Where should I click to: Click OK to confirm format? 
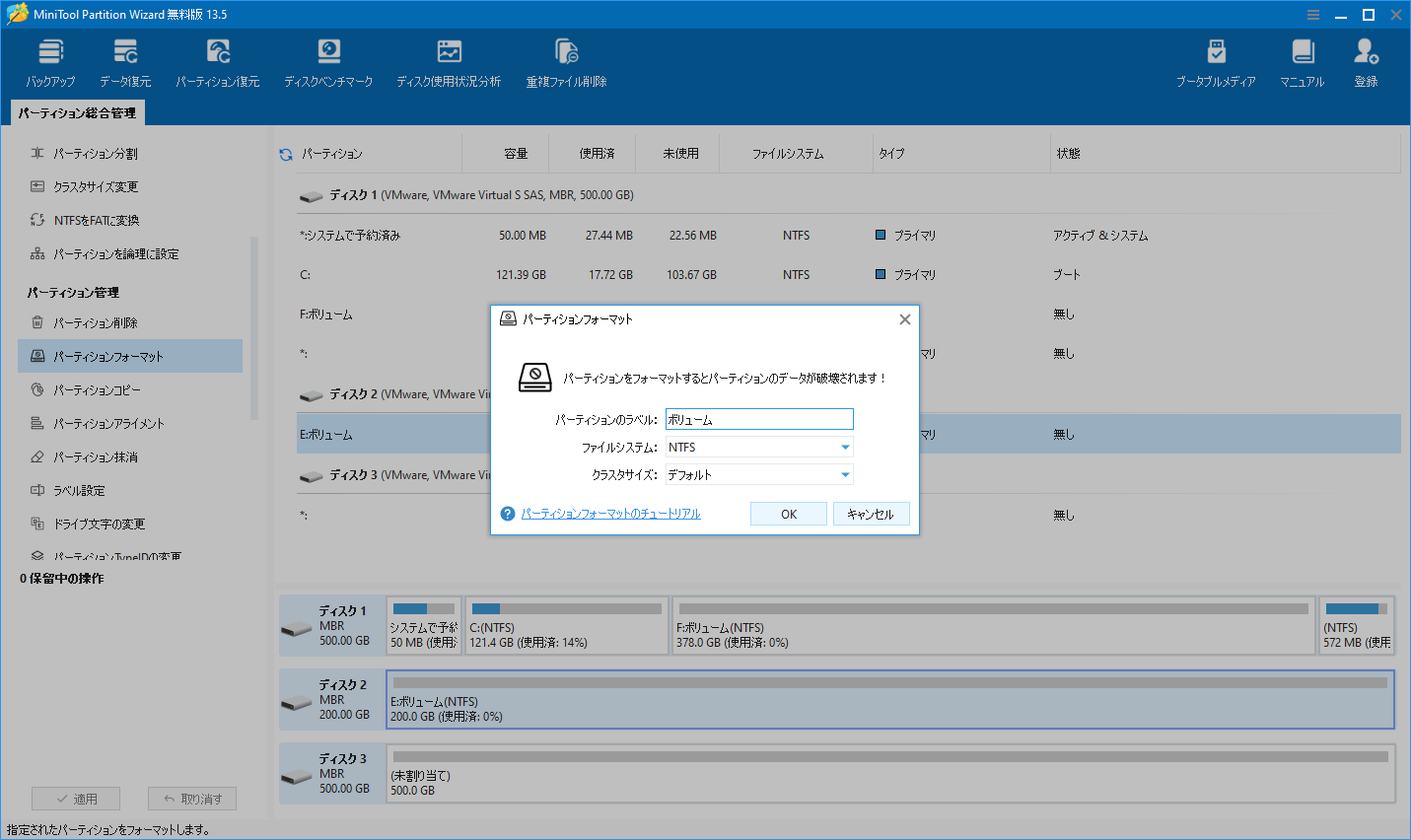pyautogui.click(x=788, y=513)
